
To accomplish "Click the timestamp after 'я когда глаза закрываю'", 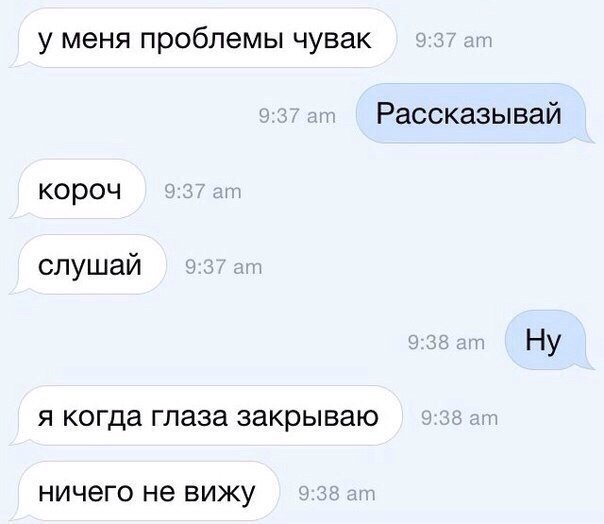I will tap(459, 418).
